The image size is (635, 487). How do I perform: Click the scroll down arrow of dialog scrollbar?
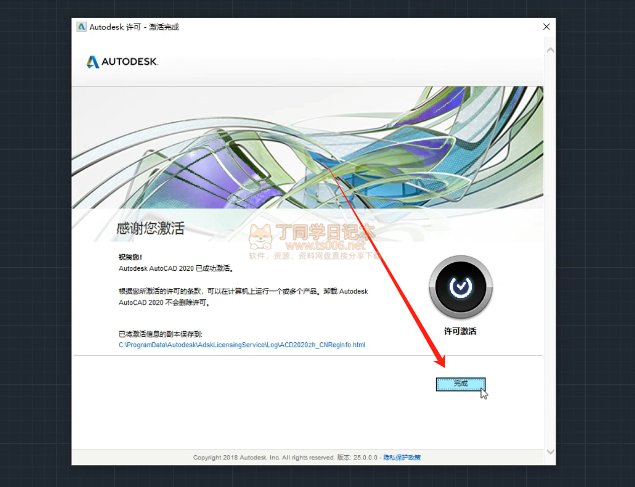550,451
